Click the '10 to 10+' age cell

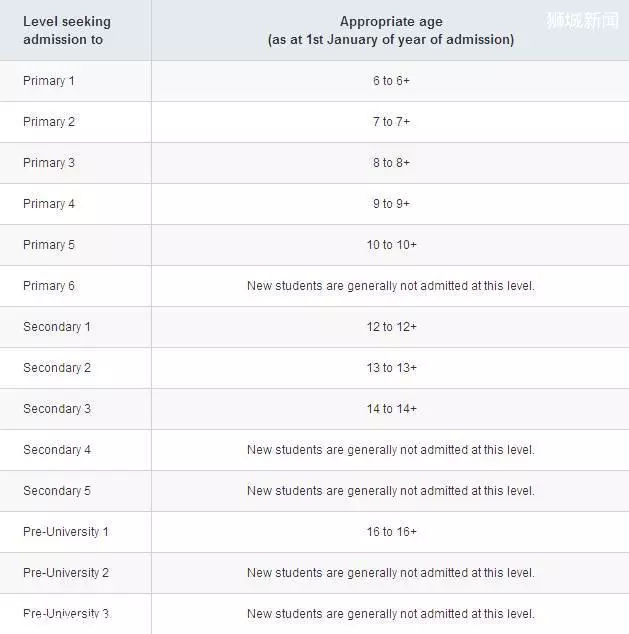coord(391,245)
